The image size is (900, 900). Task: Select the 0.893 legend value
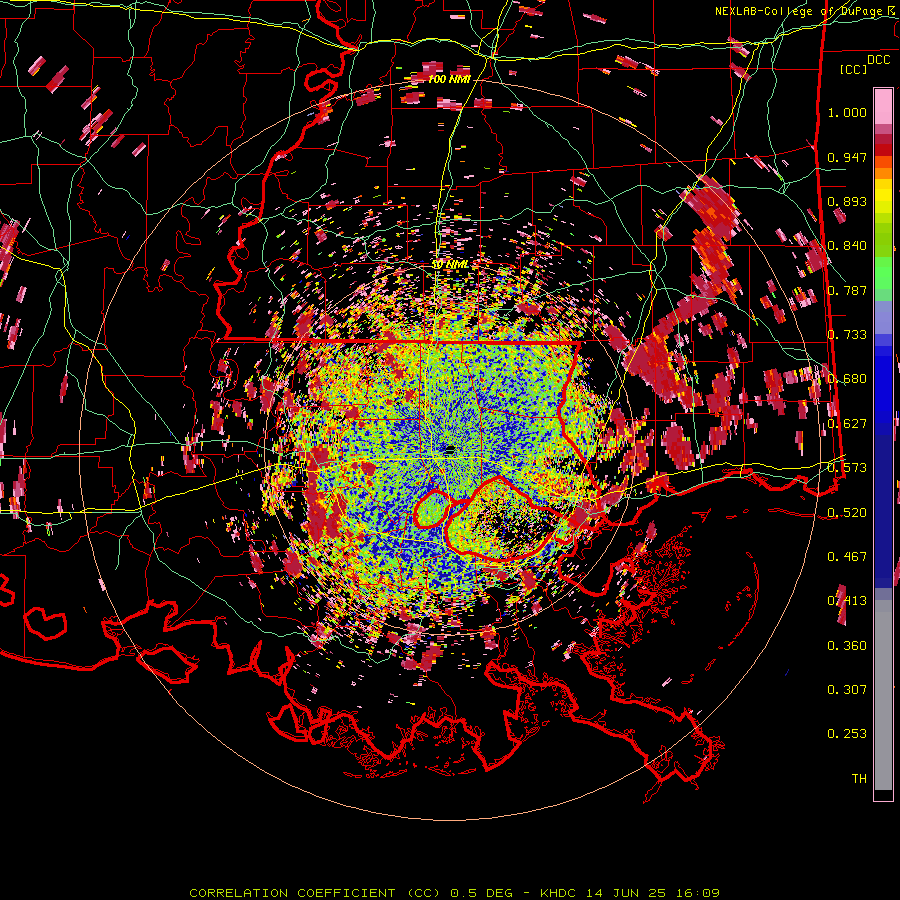847,201
